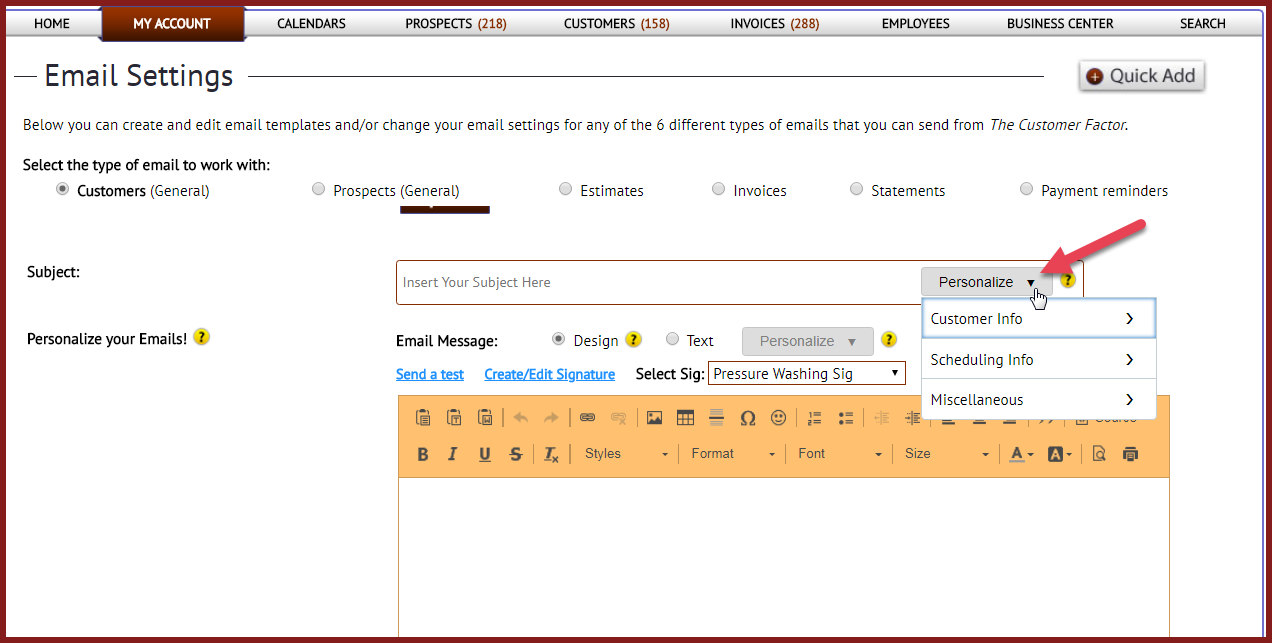Image resolution: width=1272 pixels, height=643 pixels.
Task: Open the special character Omega icon
Action: pyautogui.click(x=747, y=418)
